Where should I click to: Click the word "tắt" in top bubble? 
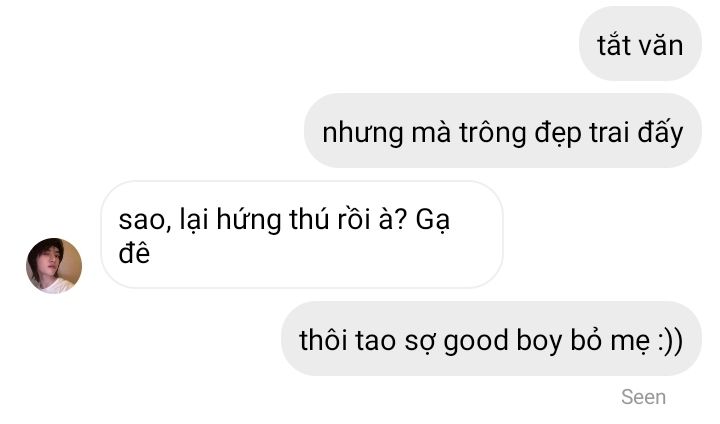click(x=614, y=45)
